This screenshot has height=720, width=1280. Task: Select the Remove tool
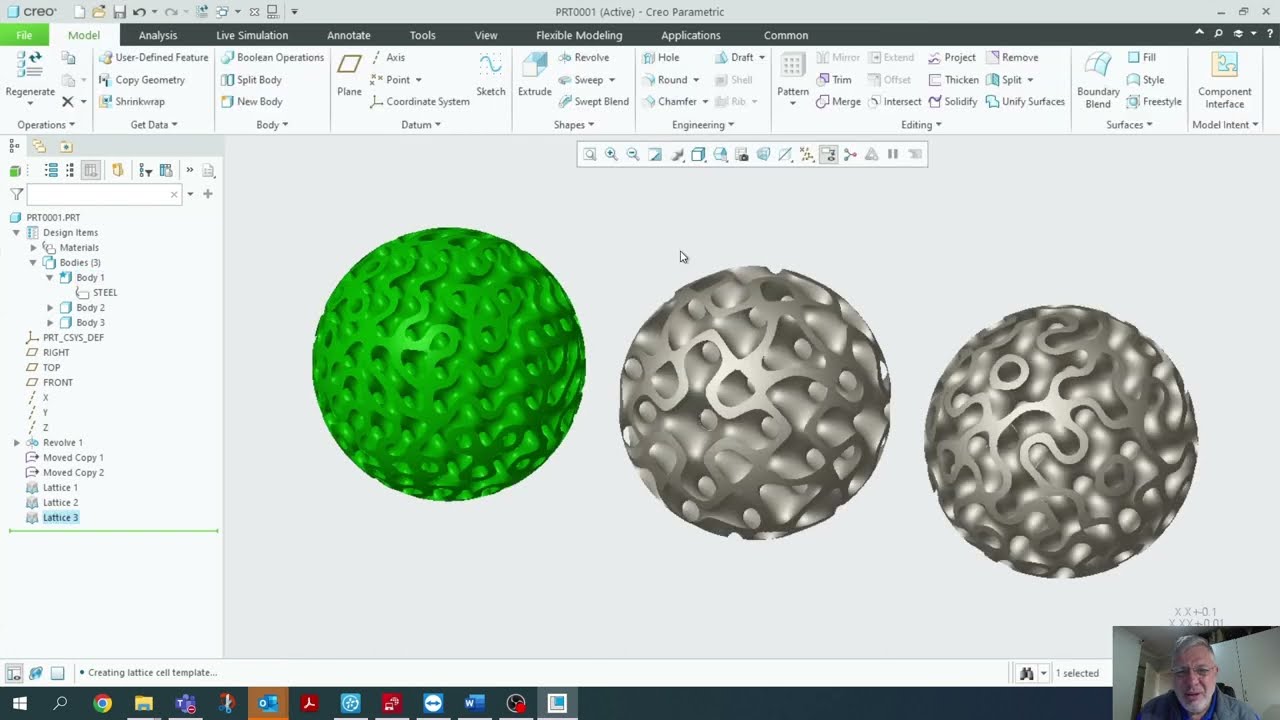coord(1012,57)
